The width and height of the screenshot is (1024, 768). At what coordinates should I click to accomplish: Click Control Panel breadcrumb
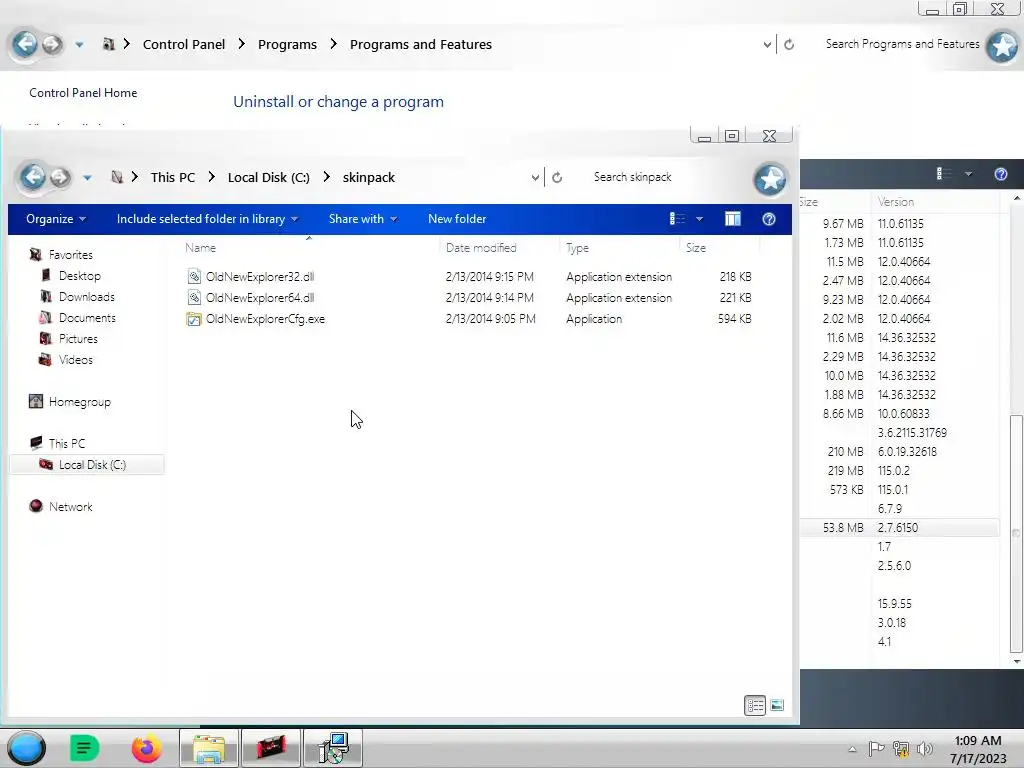[x=184, y=44]
